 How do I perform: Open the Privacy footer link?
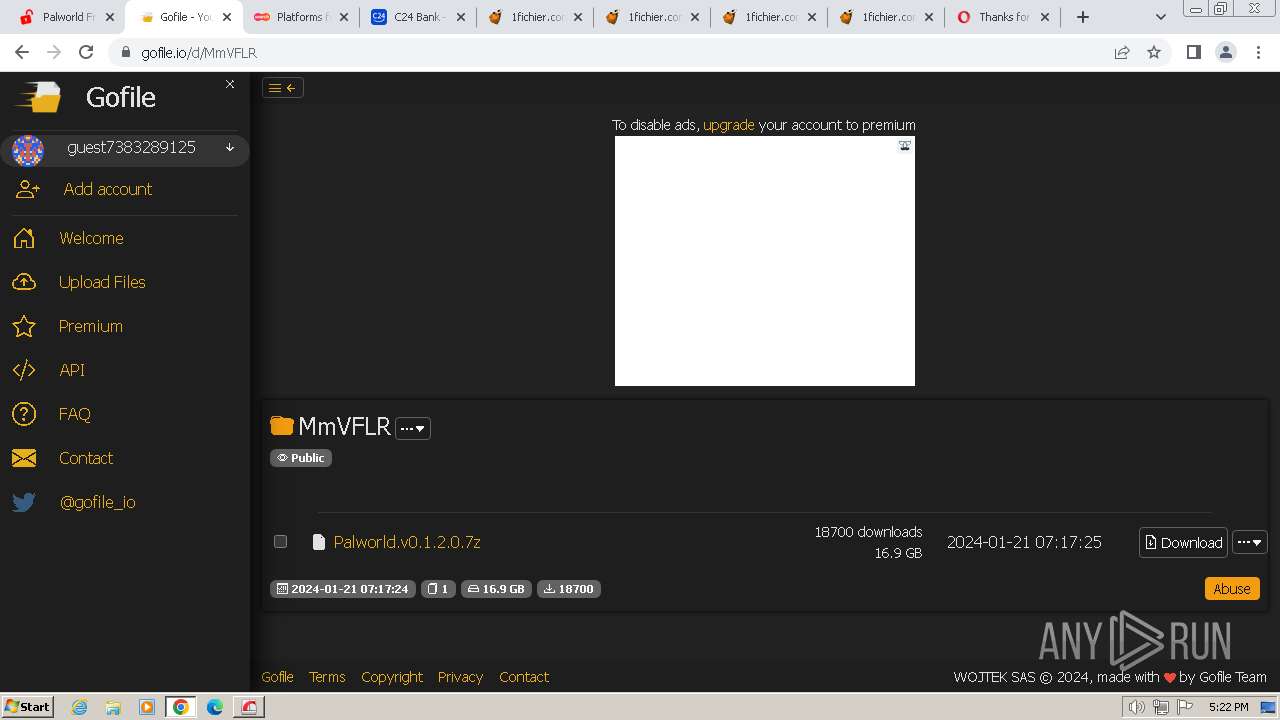tap(460, 677)
